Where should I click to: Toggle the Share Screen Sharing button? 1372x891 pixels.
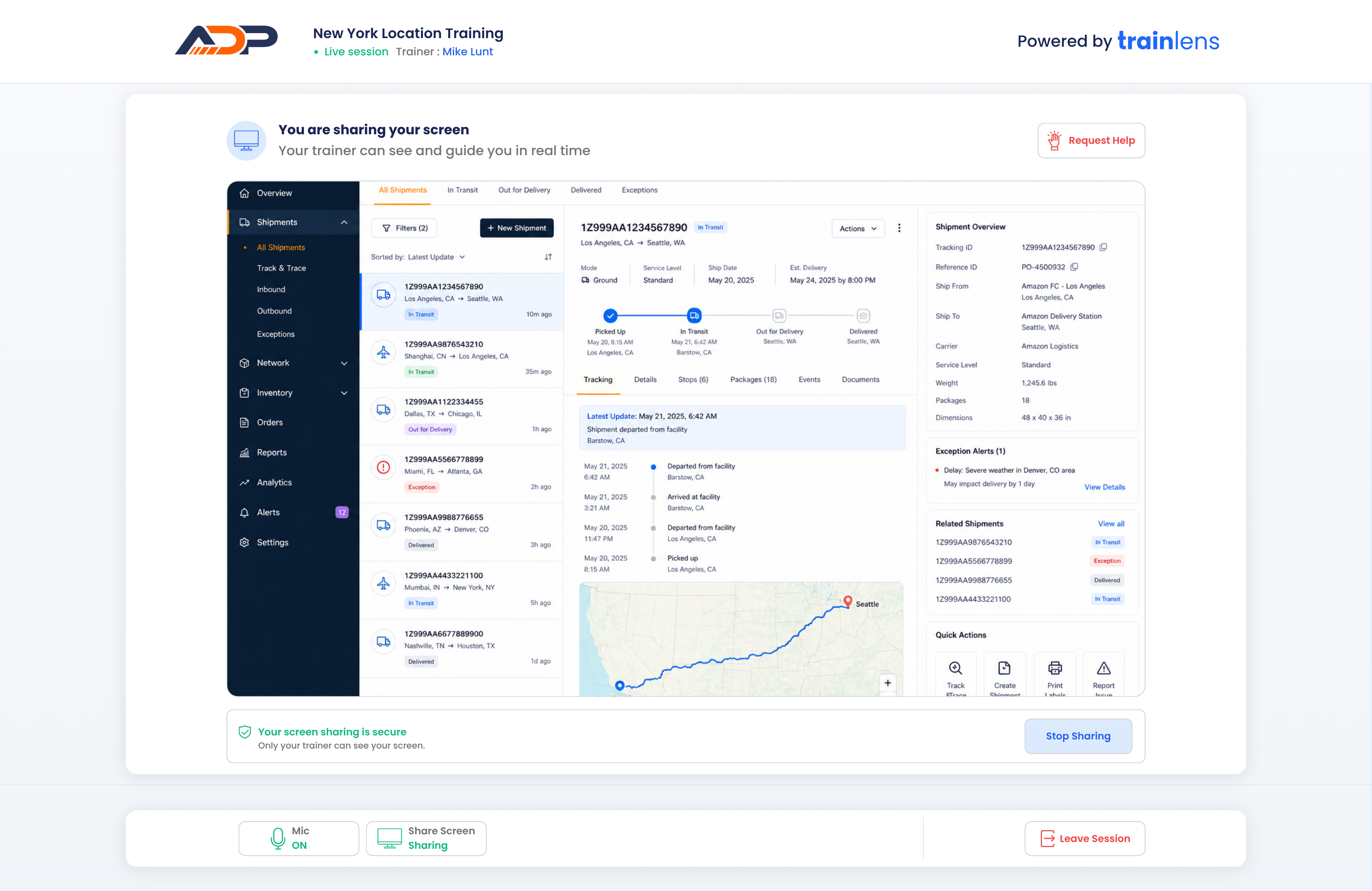(426, 838)
